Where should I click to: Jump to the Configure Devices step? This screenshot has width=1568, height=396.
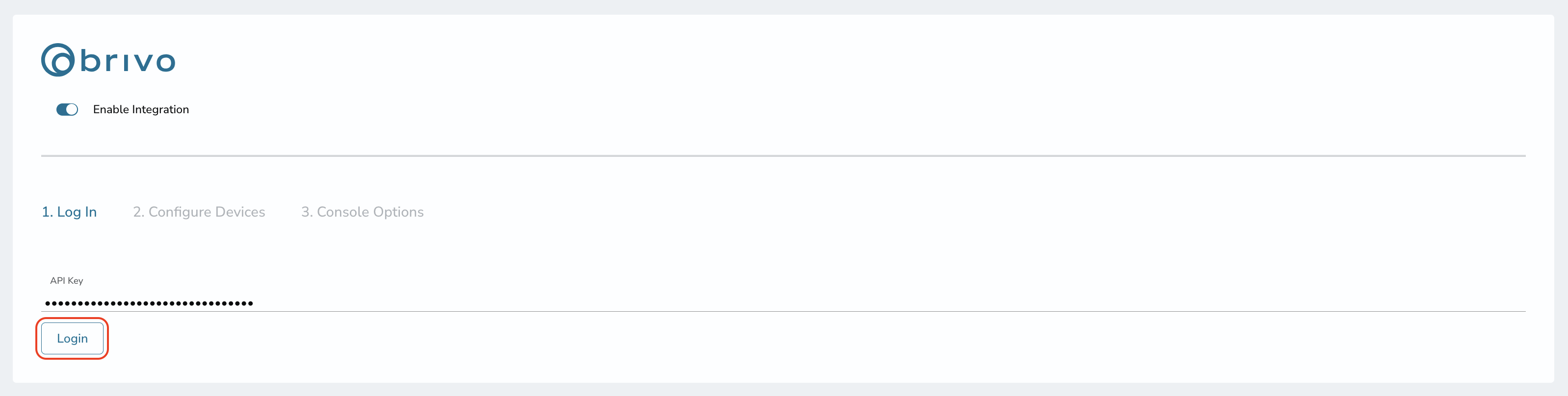click(199, 212)
